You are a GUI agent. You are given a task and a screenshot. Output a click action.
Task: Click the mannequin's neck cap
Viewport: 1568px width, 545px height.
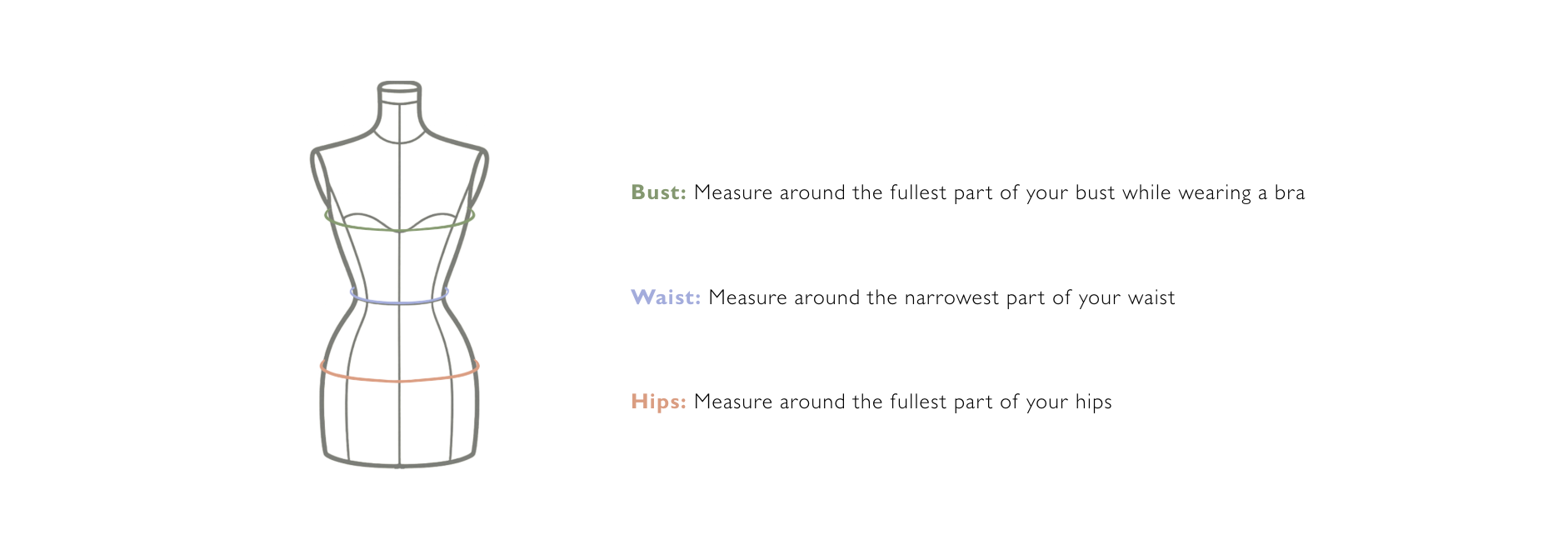pos(400,87)
